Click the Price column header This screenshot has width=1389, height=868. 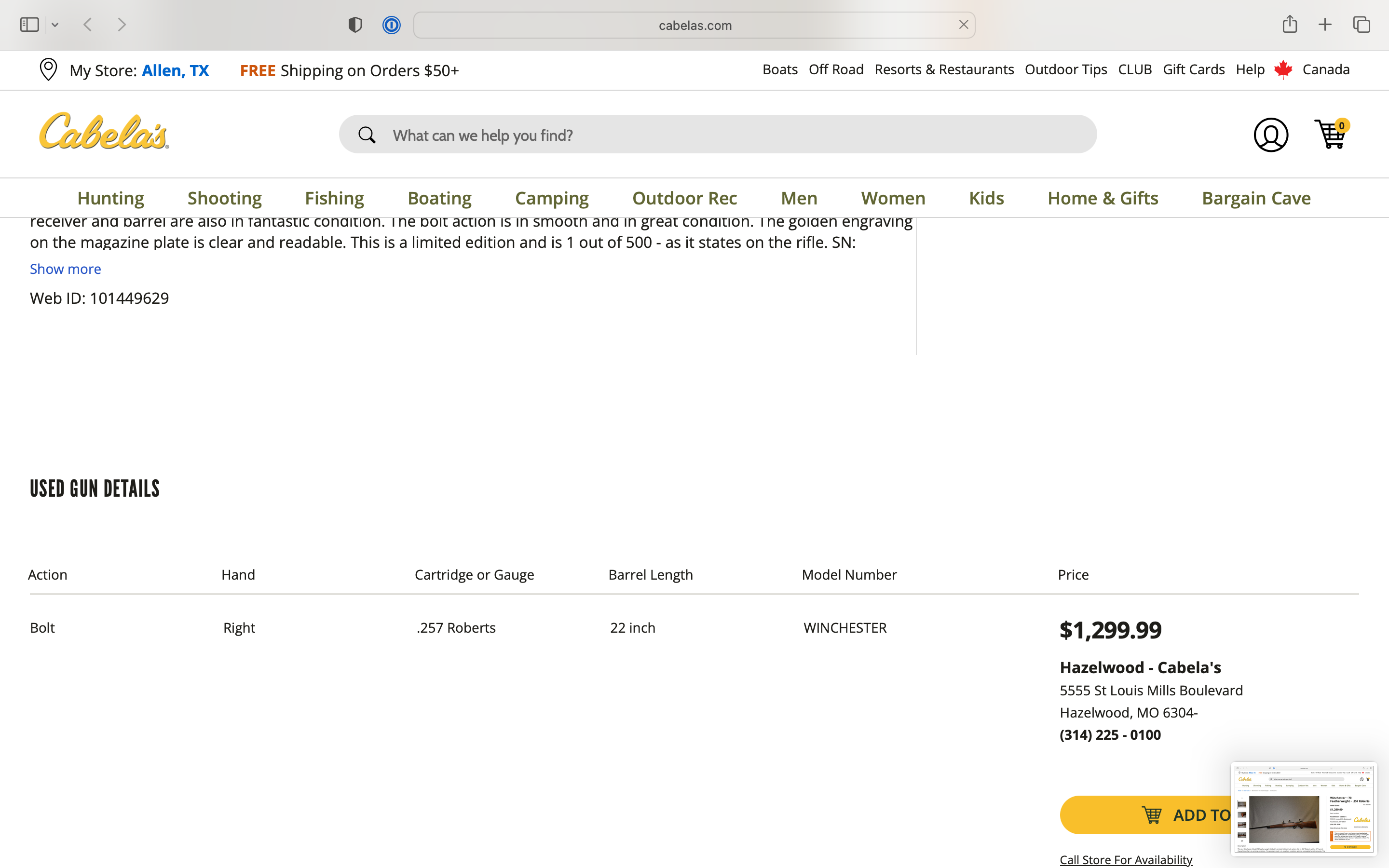(x=1073, y=575)
